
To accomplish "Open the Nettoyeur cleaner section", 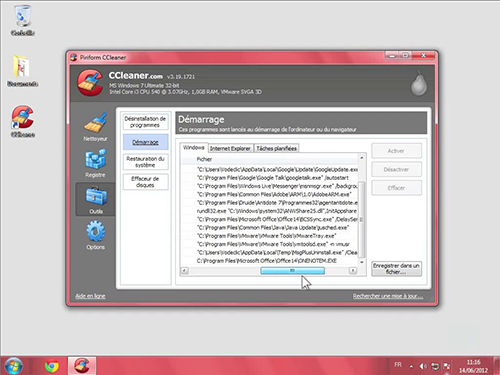I will click(x=95, y=127).
